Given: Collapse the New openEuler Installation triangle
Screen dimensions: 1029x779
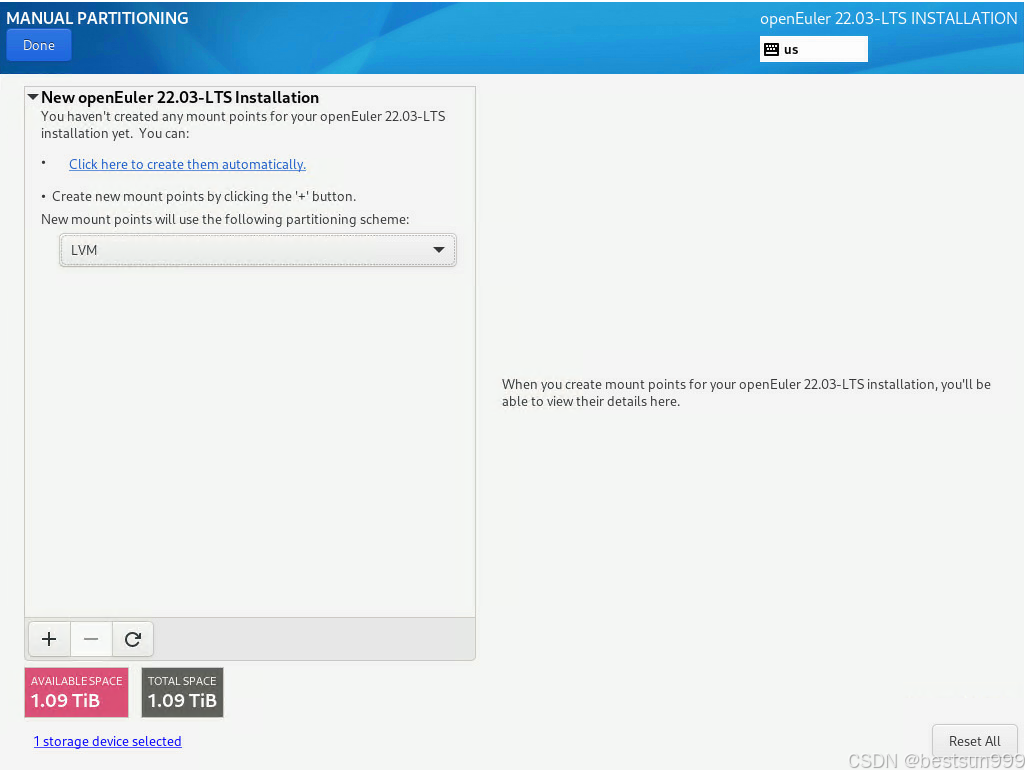Looking at the screenshot, I should pyautogui.click(x=33, y=98).
